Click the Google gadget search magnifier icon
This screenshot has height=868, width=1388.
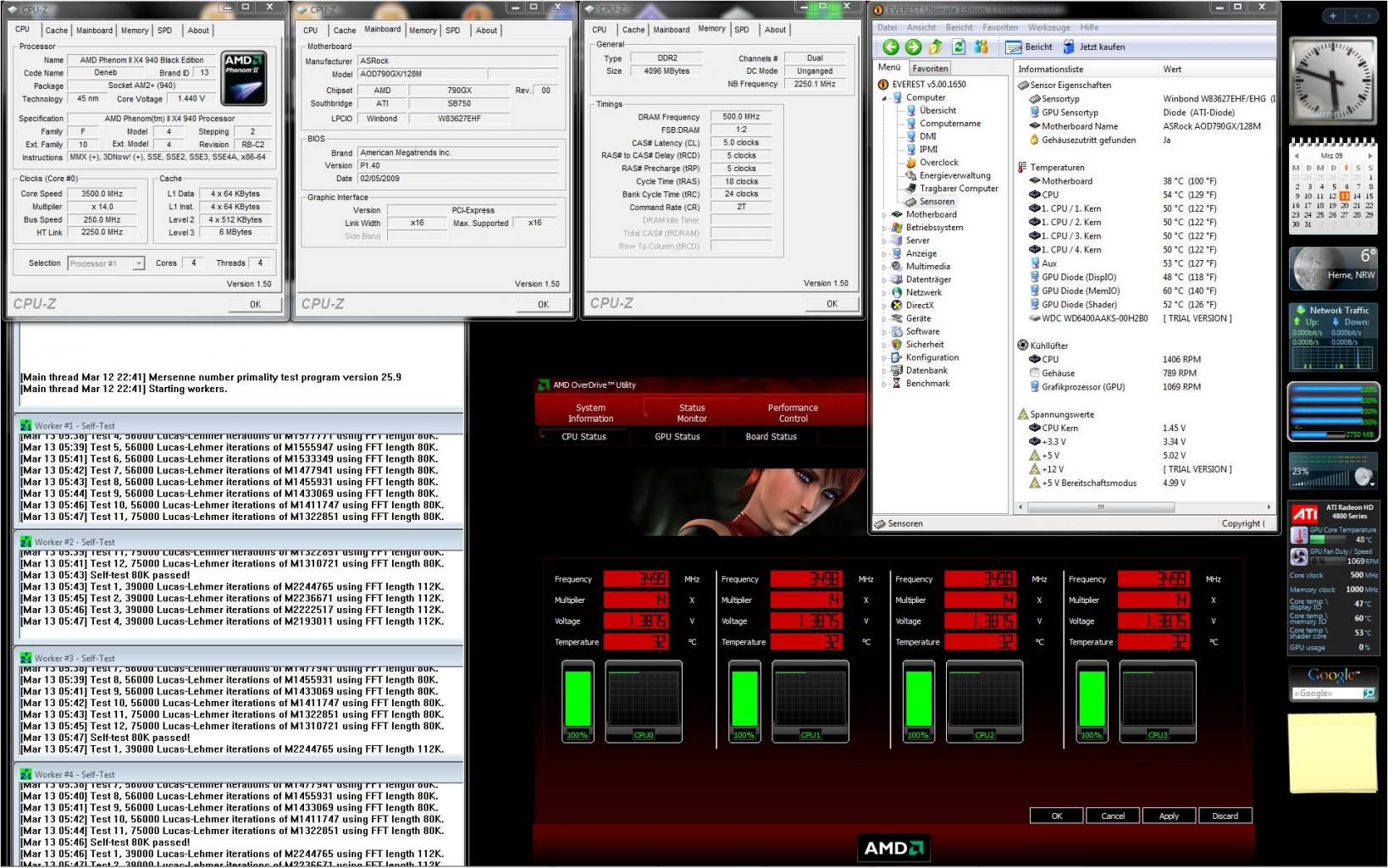click(x=1369, y=694)
